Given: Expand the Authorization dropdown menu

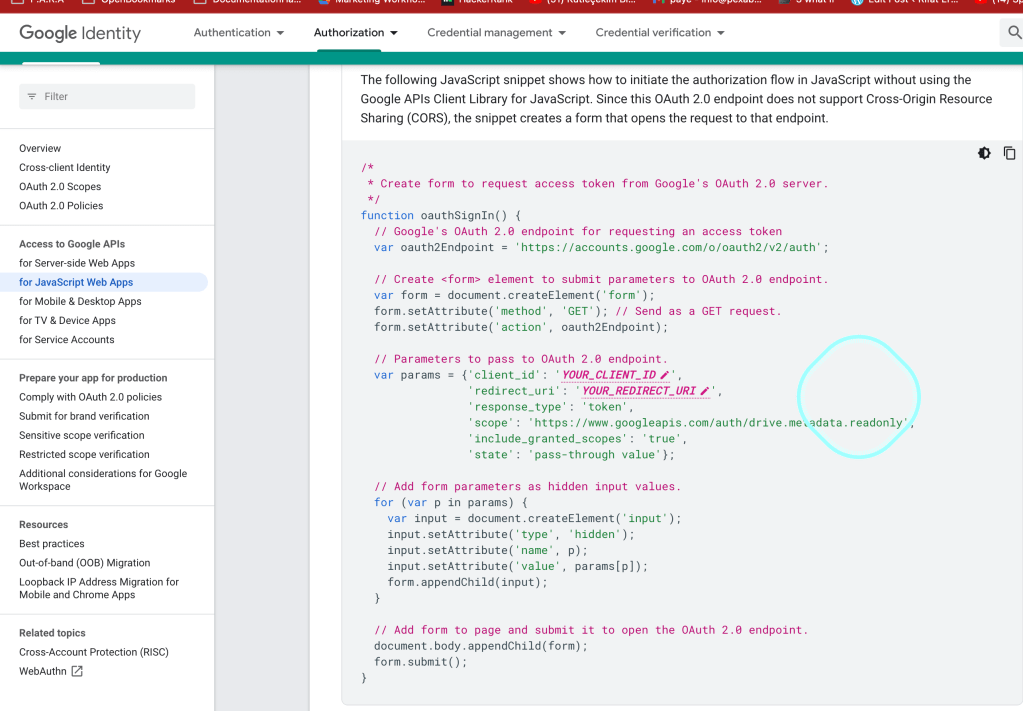Looking at the screenshot, I should click(356, 33).
